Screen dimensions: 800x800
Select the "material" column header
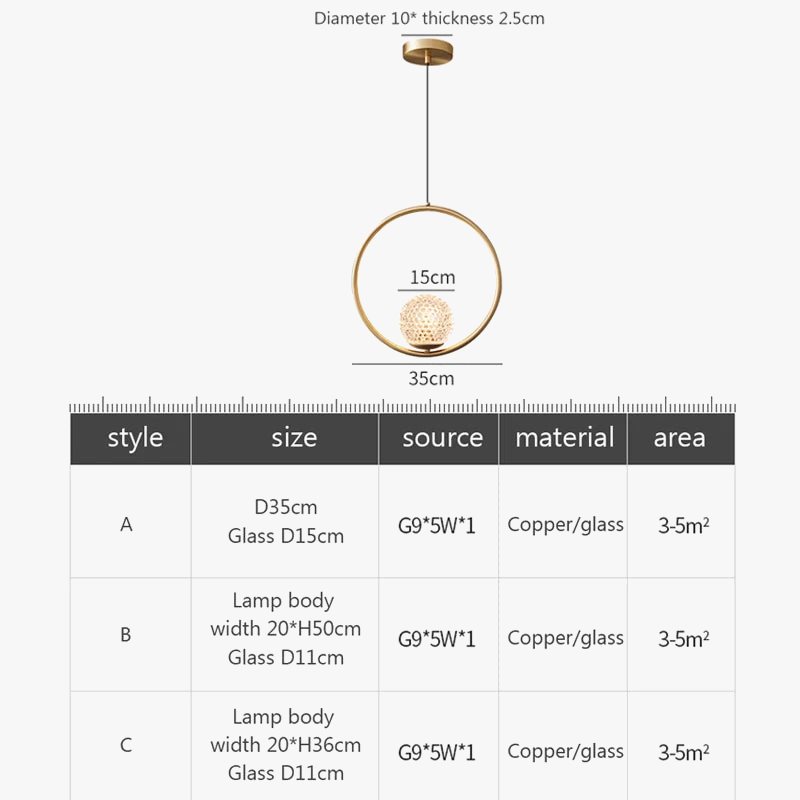pos(564,438)
